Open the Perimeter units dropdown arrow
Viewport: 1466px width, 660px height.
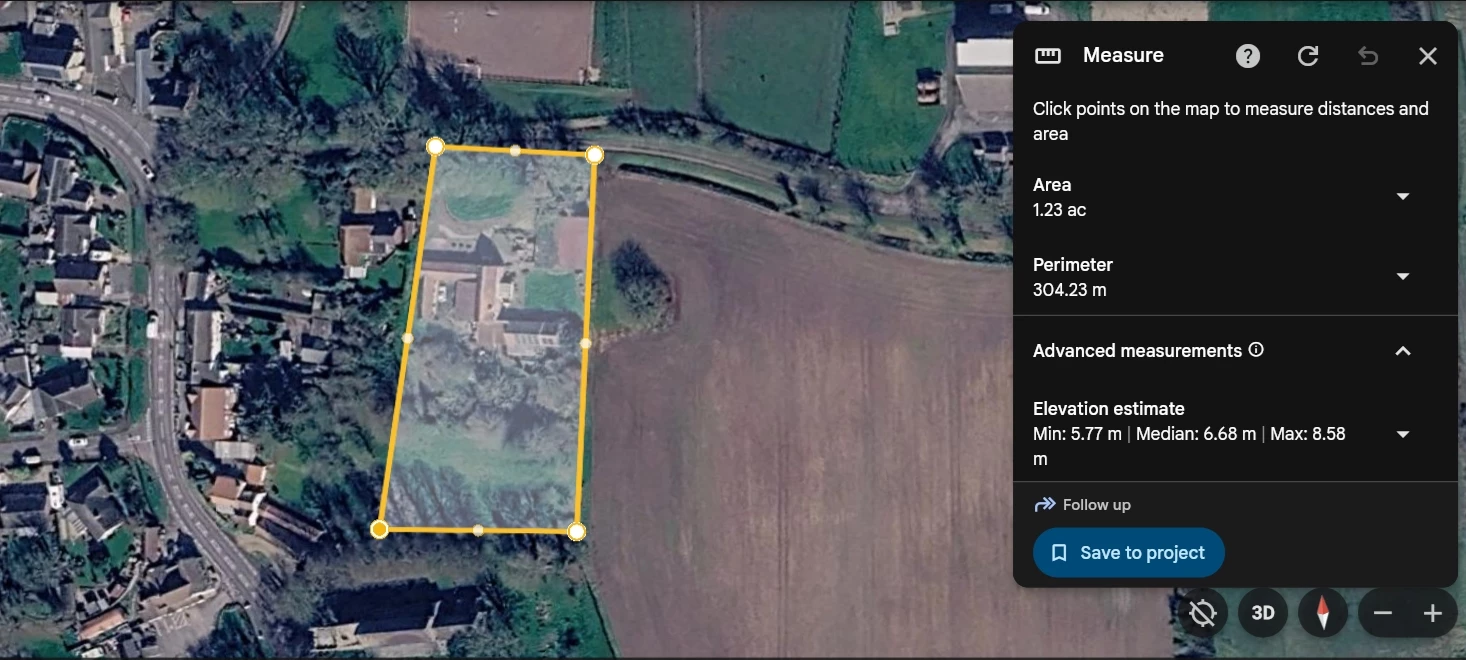(x=1403, y=277)
